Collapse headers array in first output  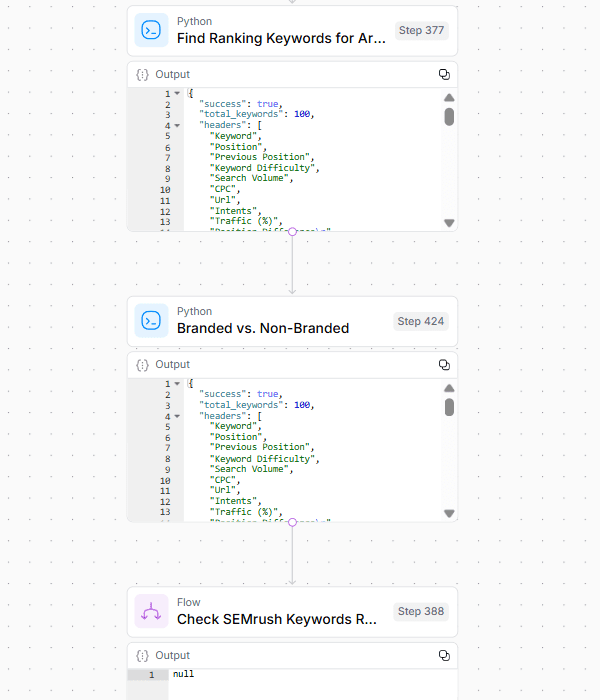click(177, 125)
